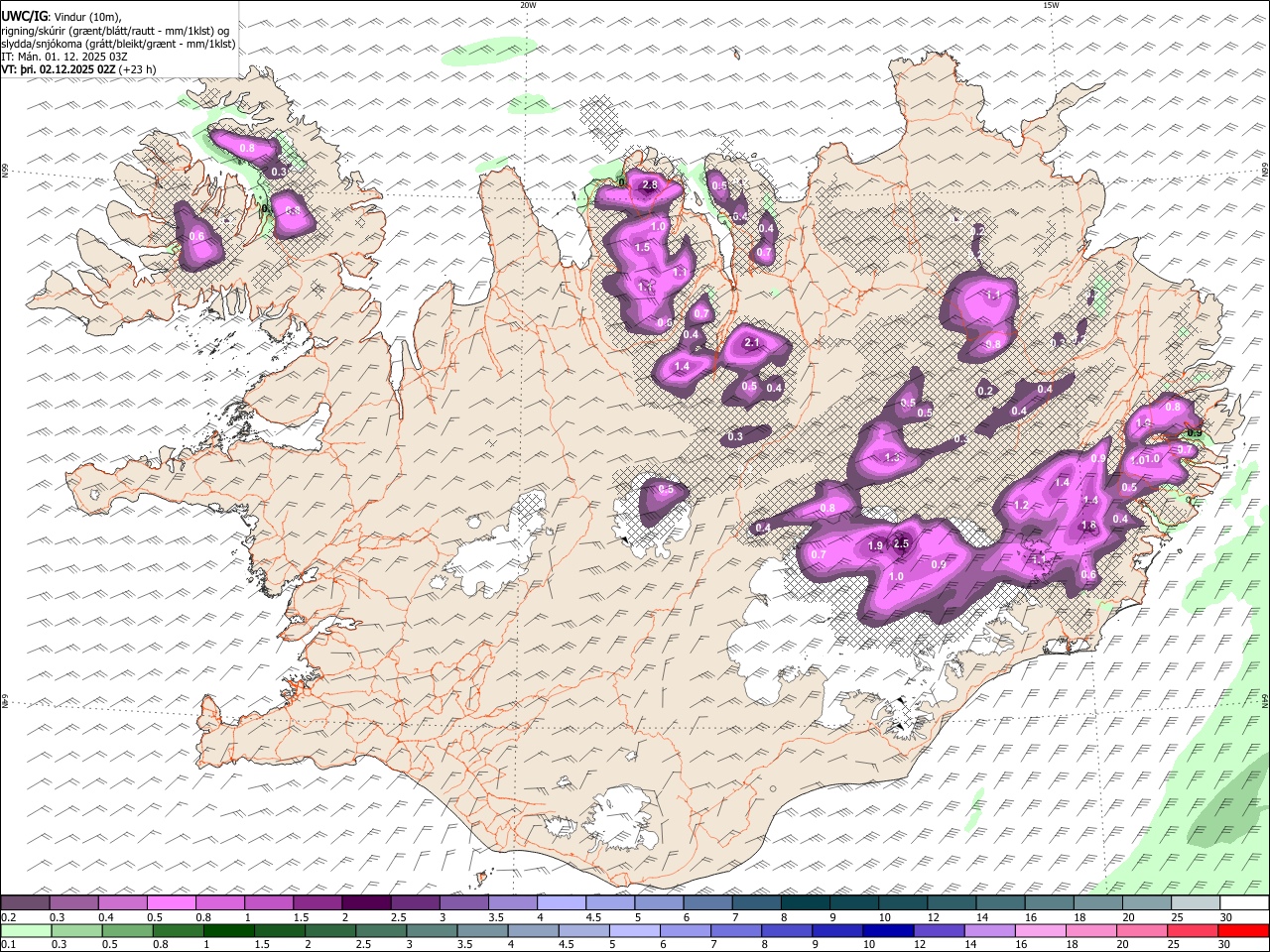Viewport: 1270px width, 952px height.
Task: Pick the pale blue 4 swatch in the top legend
Action: (x=562, y=903)
